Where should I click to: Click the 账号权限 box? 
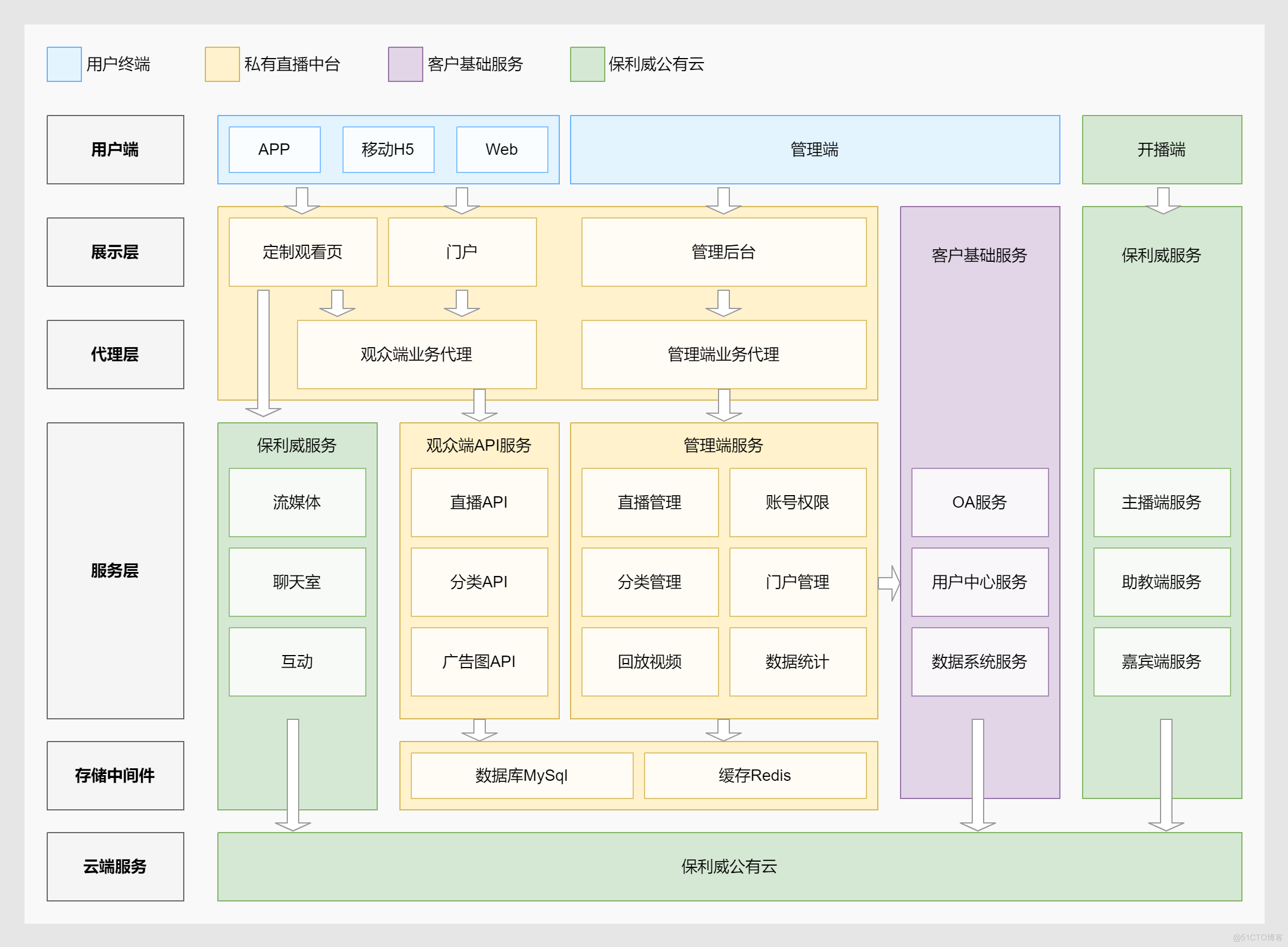[x=798, y=503]
